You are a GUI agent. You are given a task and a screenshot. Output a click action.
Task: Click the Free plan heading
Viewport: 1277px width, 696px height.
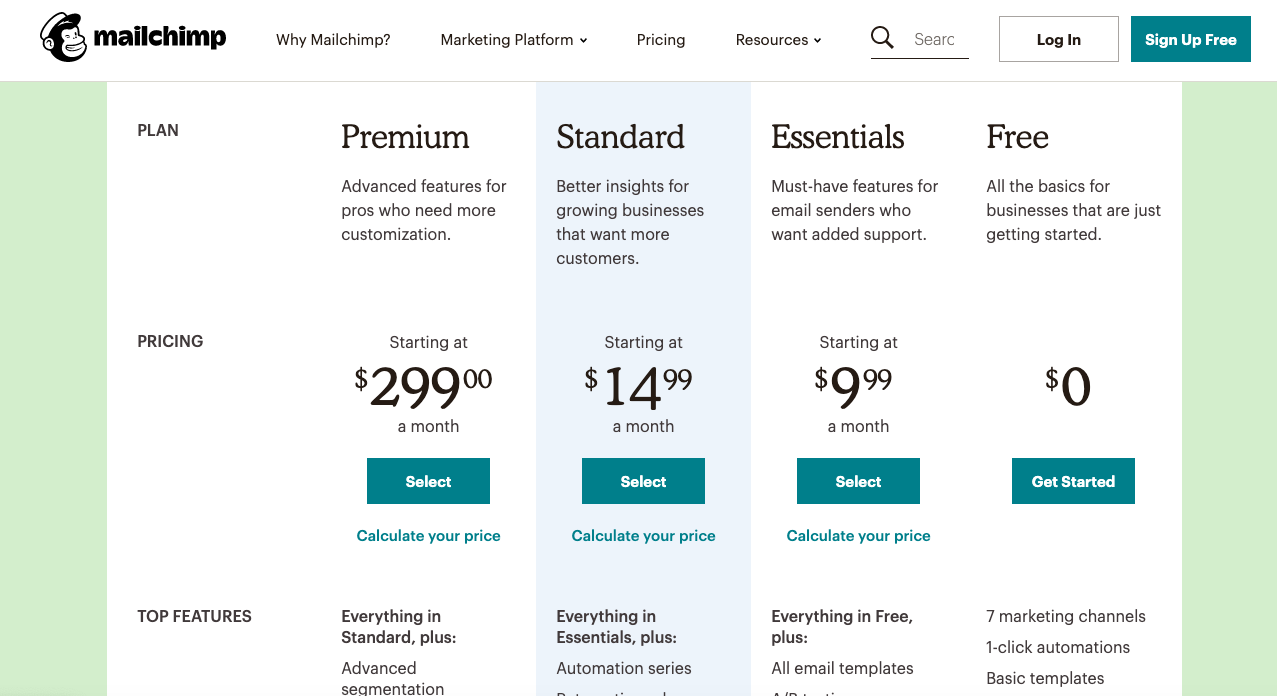pyautogui.click(x=1017, y=137)
